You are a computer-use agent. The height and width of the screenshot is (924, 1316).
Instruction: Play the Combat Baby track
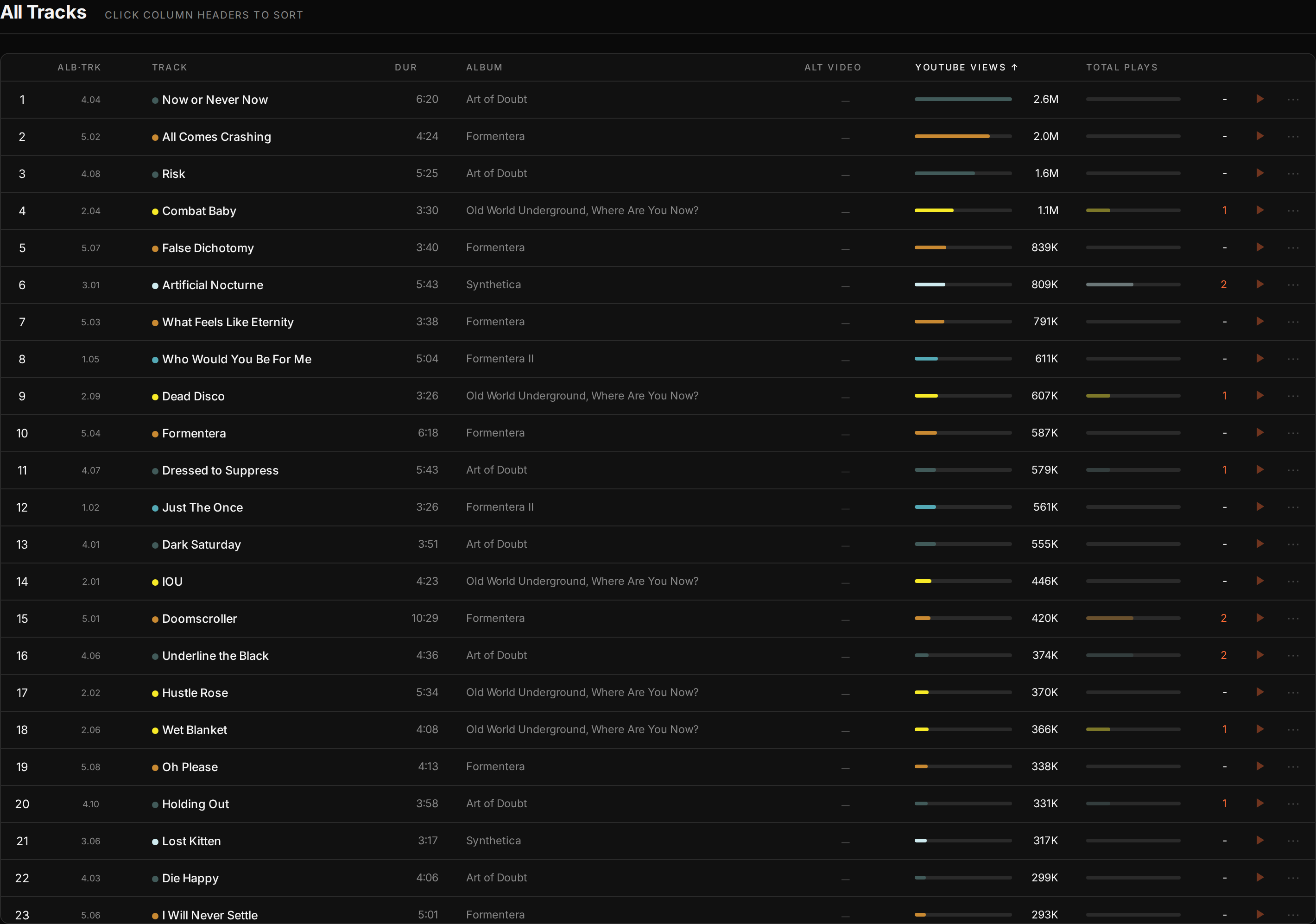(1260, 210)
